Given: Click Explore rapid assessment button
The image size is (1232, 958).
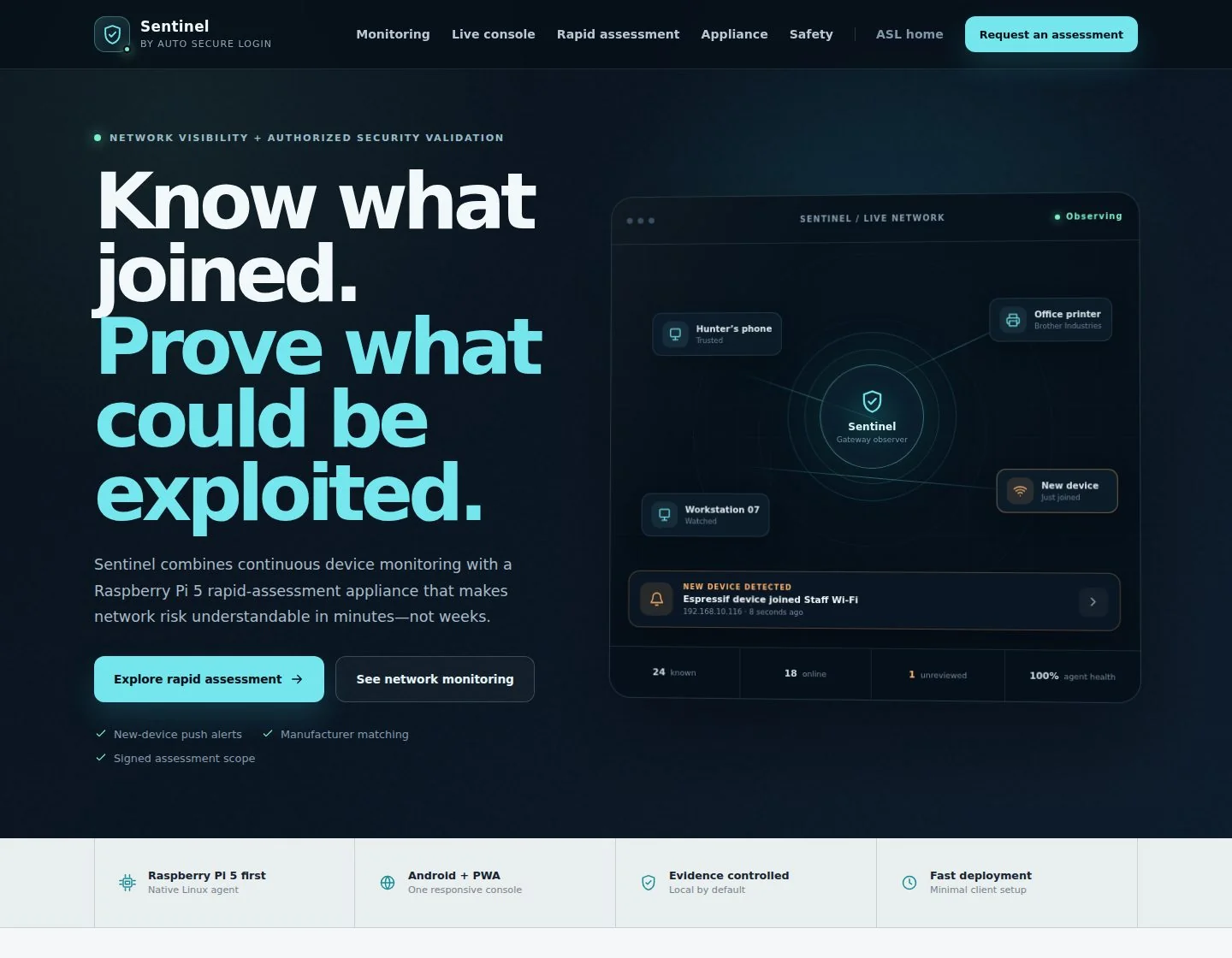Looking at the screenshot, I should [209, 679].
